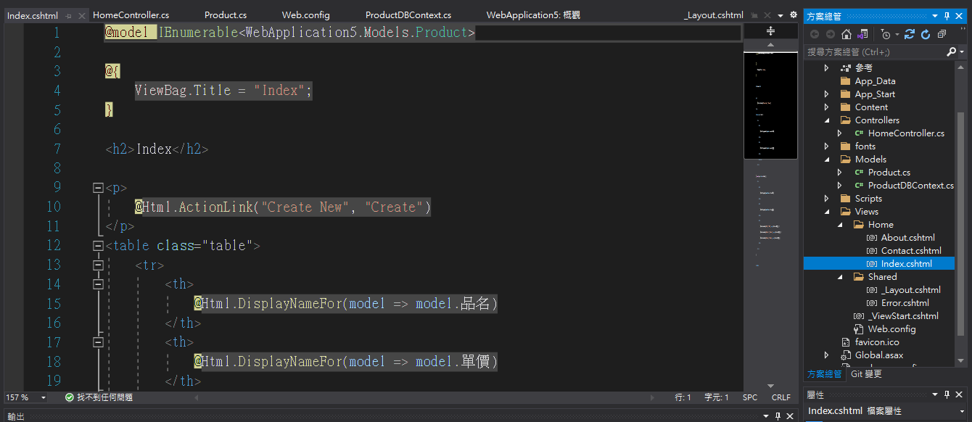Expand the Content folder node

826,107
